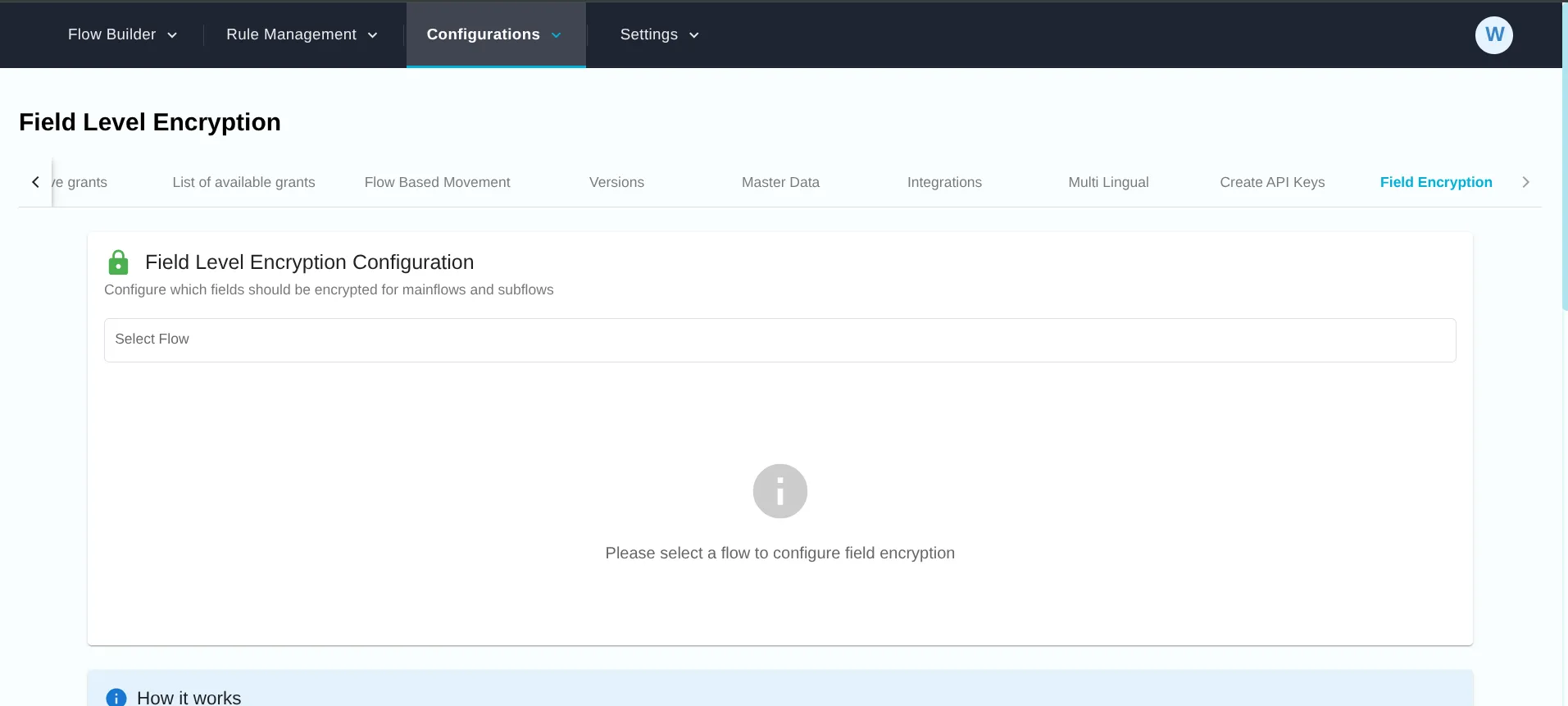The image size is (1568, 706).
Task: Open the Select Flow combo box
Action: [779, 339]
